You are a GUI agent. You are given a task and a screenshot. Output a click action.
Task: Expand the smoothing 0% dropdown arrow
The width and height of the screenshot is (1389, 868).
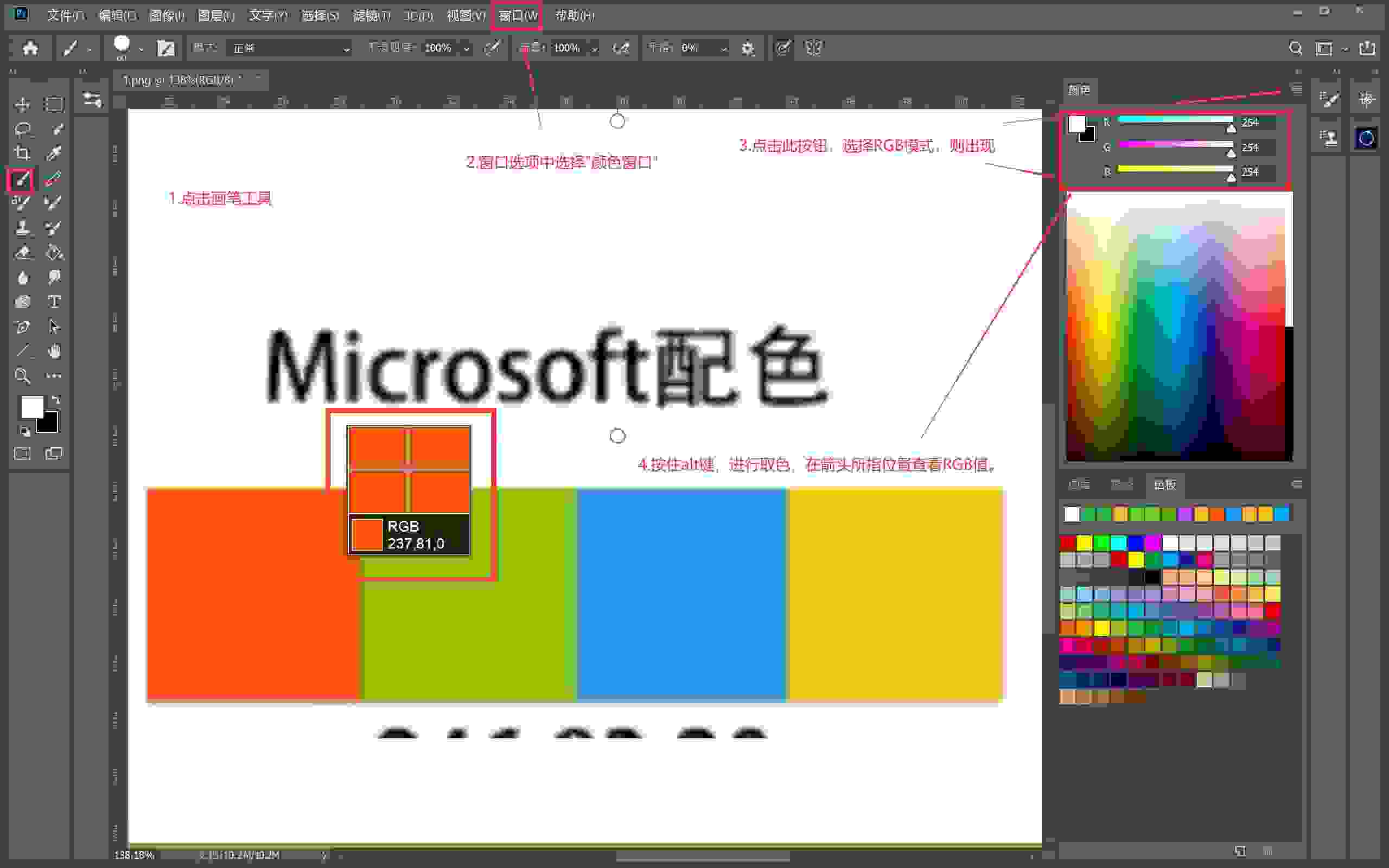pos(724,49)
